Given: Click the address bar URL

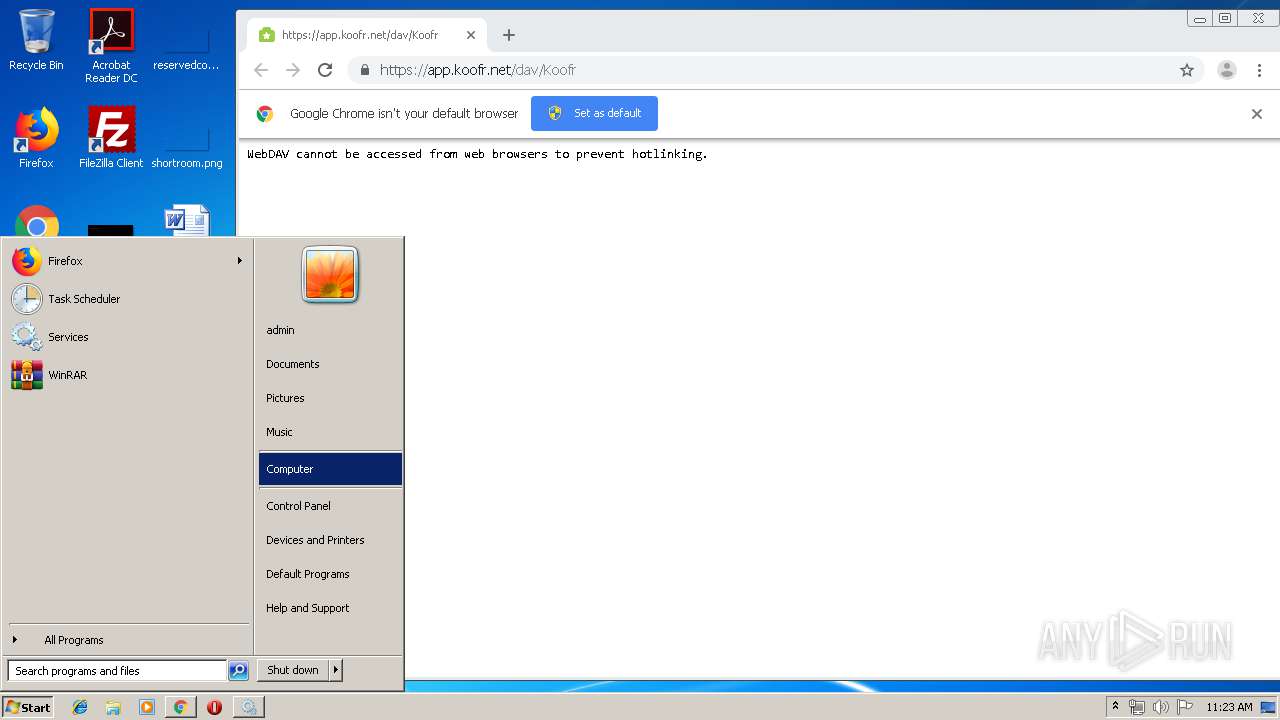Looking at the screenshot, I should 478,70.
